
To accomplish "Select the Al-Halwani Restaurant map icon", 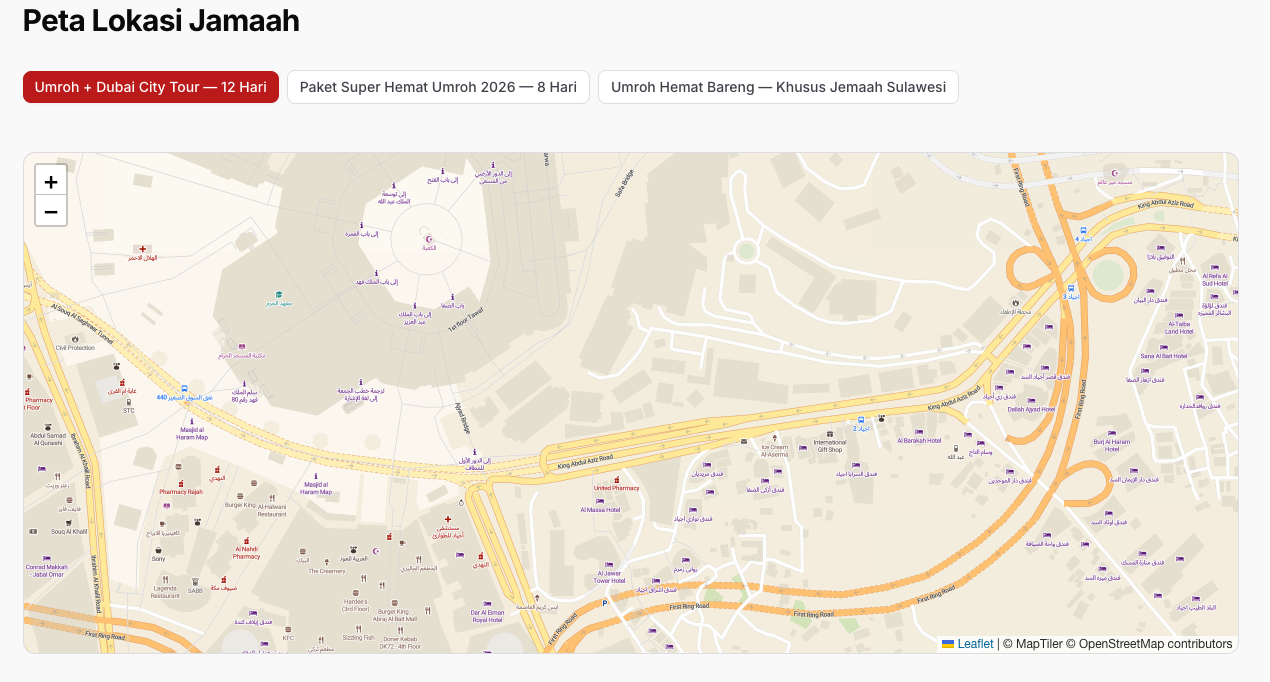I will point(272,497).
